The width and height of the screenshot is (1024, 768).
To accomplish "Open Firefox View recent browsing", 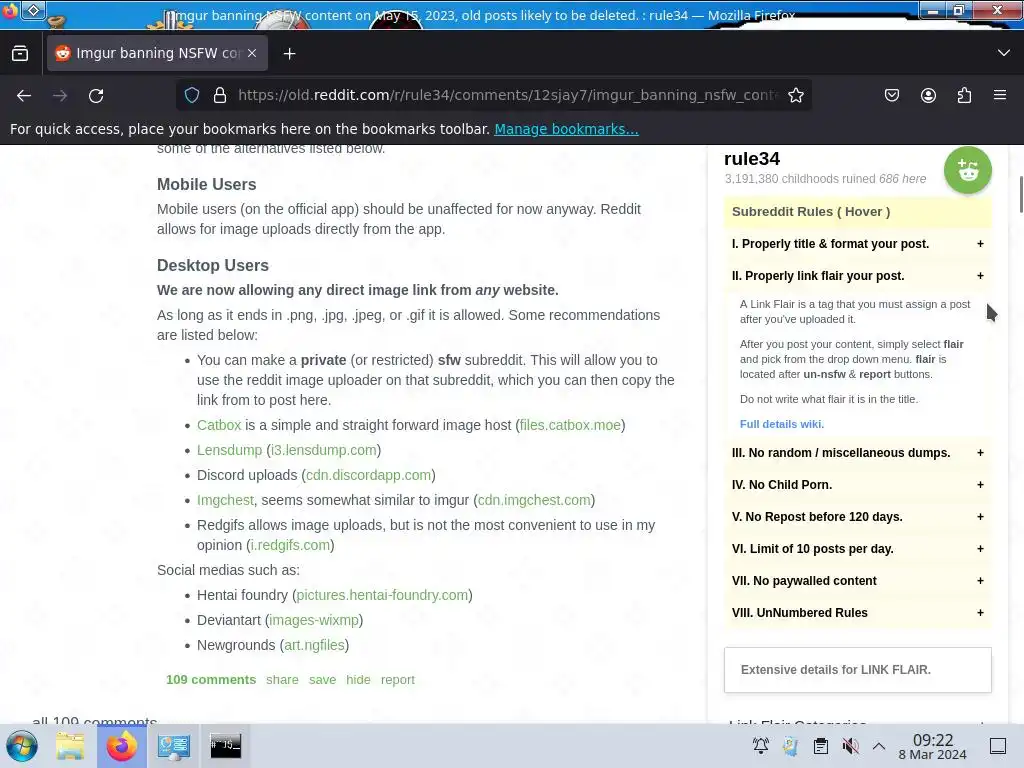I will point(20,54).
